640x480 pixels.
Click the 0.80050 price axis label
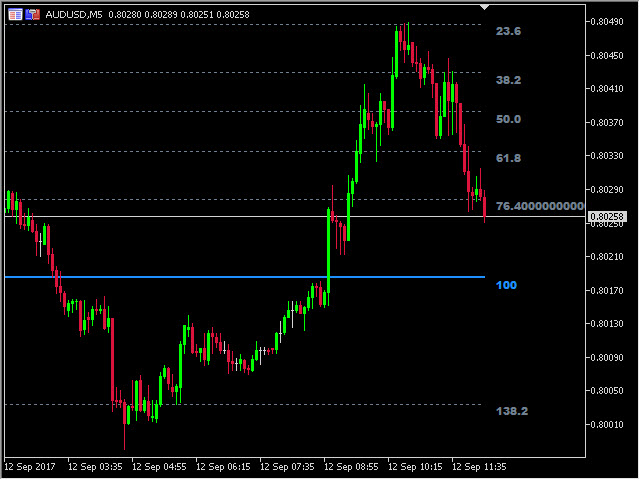coord(607,391)
